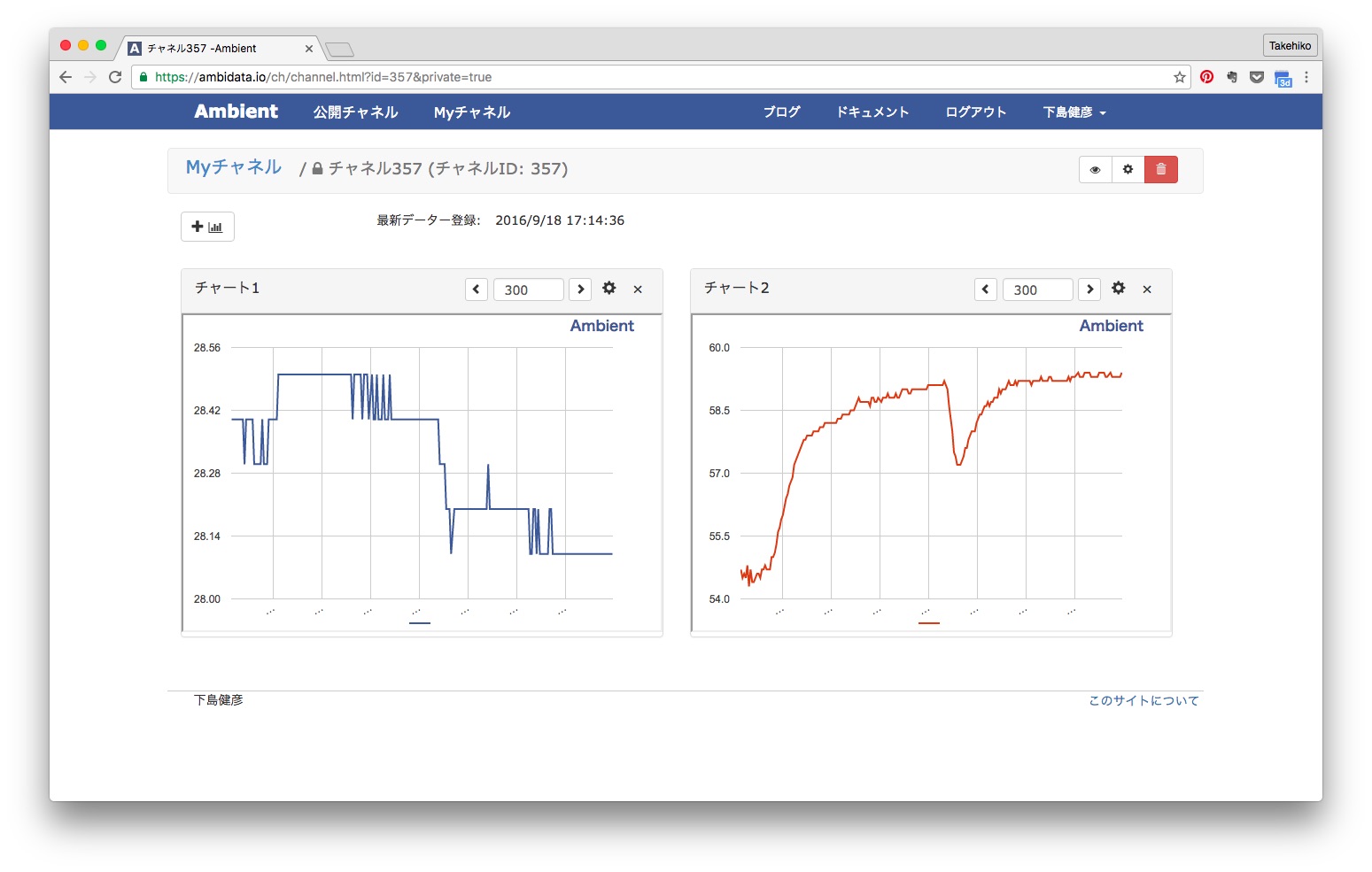Go to next data in チャート2
Image resolution: width=1372 pixels, height=872 pixels.
[1089, 289]
